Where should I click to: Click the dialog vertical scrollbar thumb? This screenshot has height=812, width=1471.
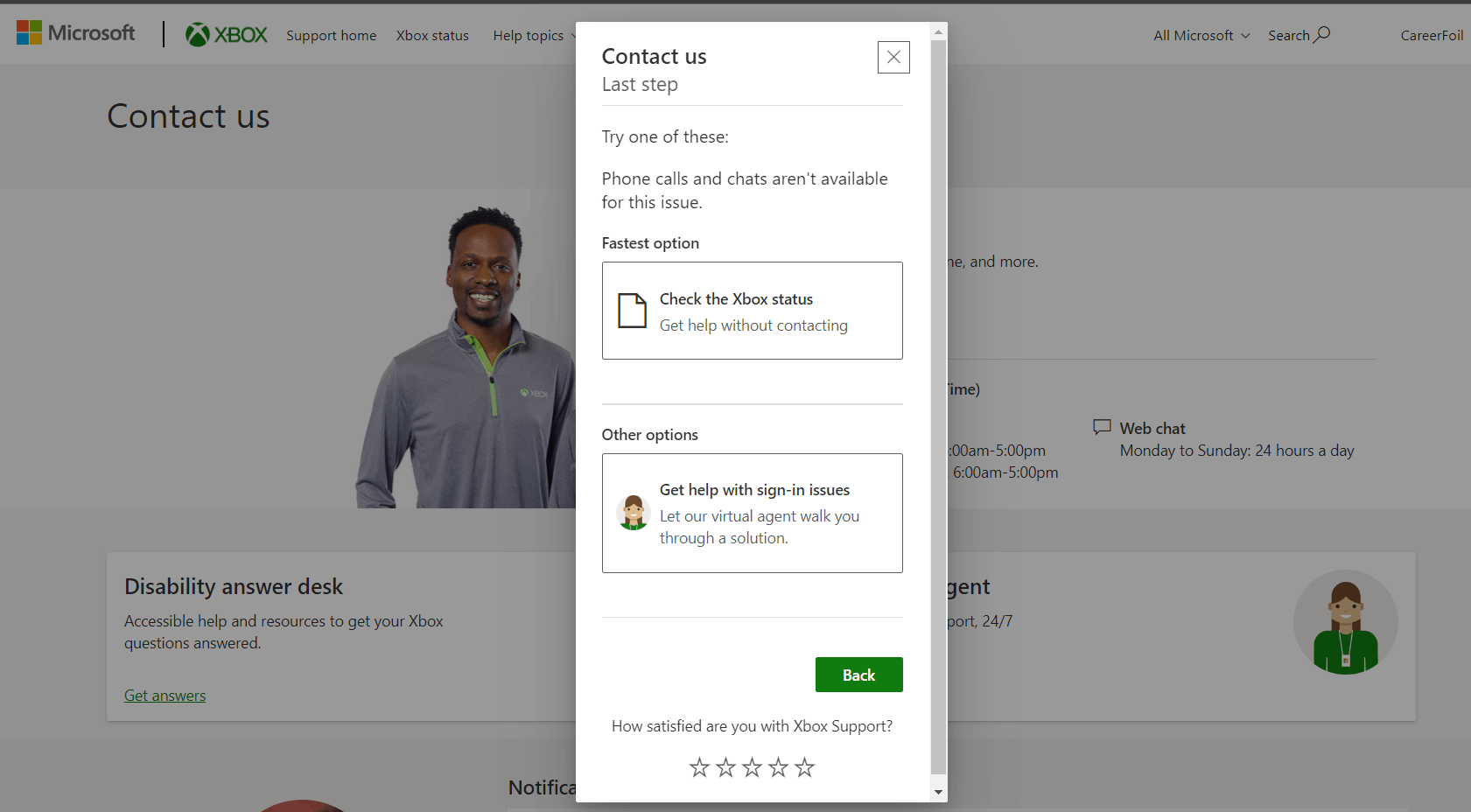pos(938,407)
